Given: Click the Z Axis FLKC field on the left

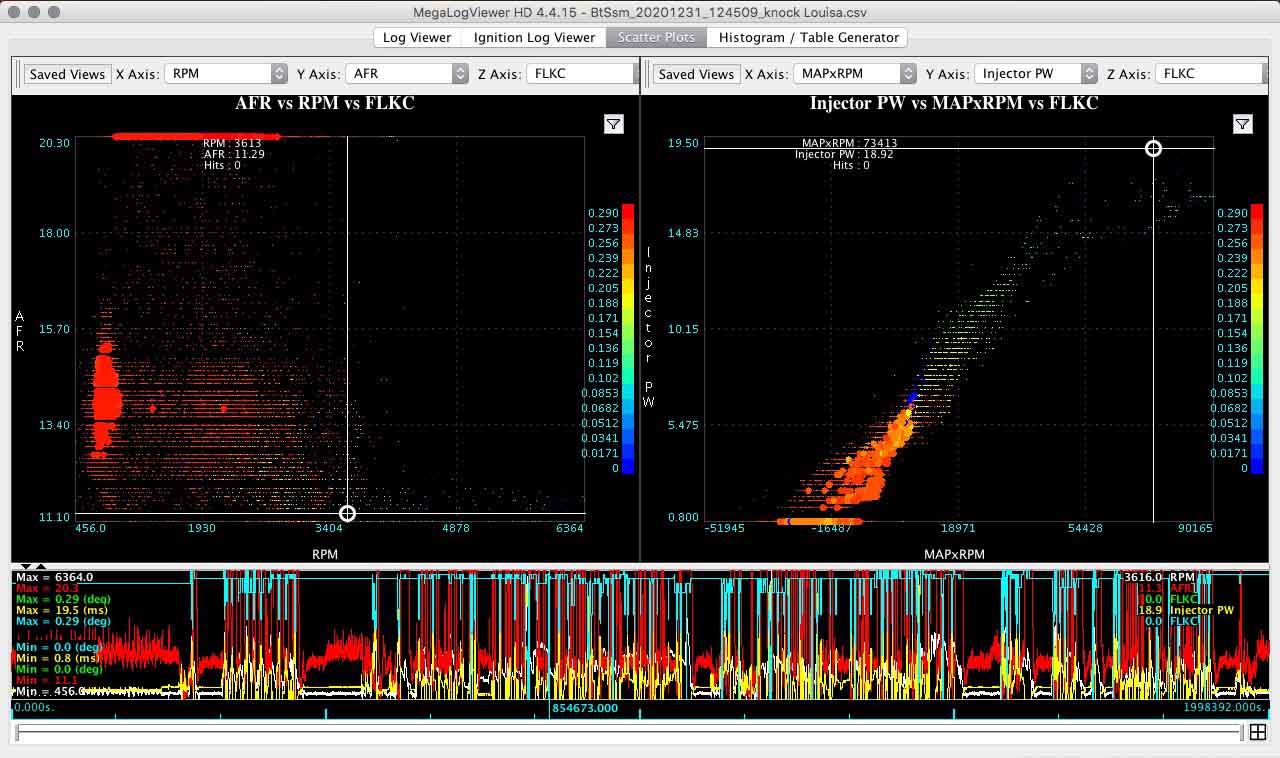Looking at the screenshot, I should tap(582, 72).
